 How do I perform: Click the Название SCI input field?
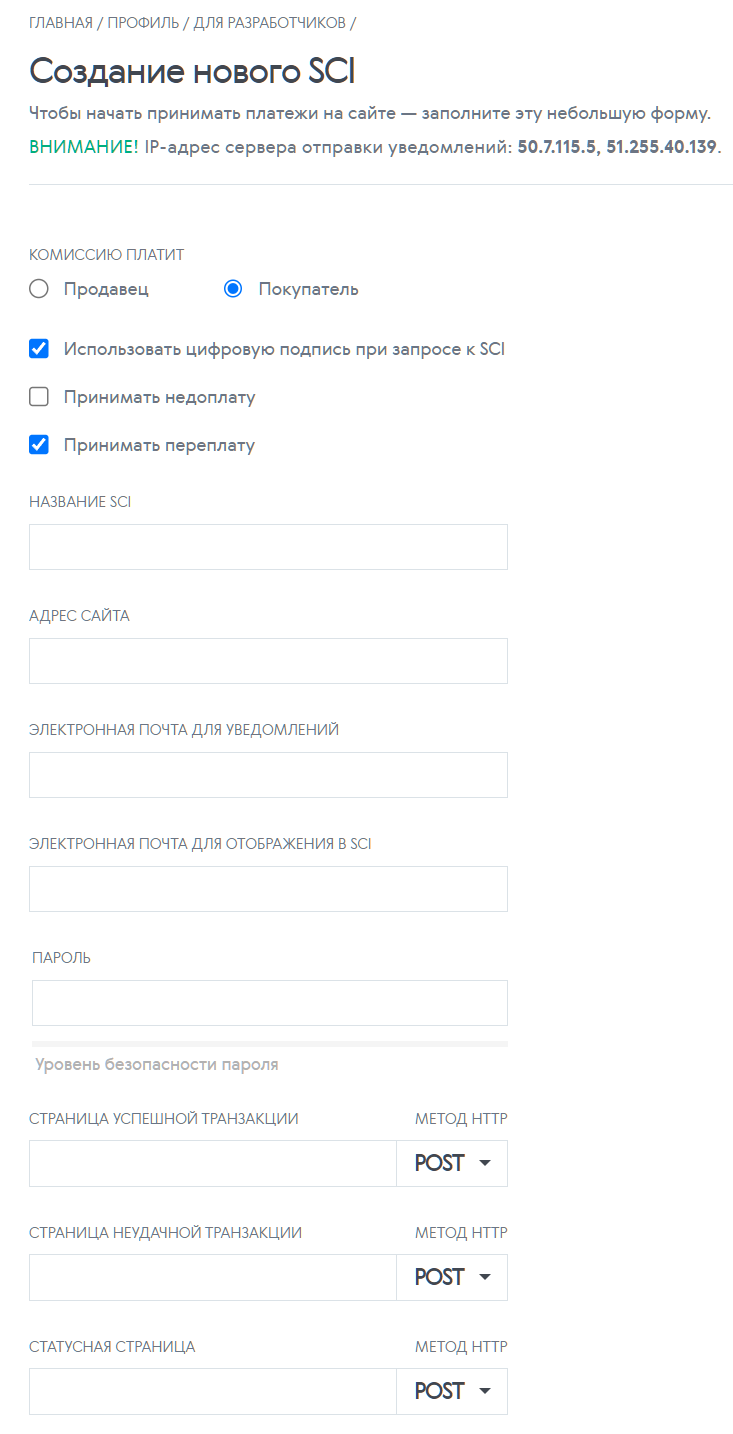[268, 547]
